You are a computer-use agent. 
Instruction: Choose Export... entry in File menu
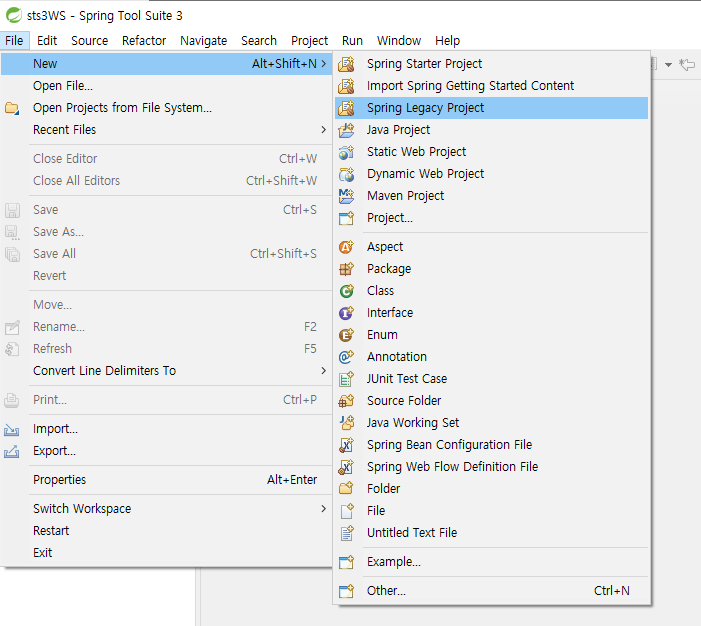[x=166, y=451]
